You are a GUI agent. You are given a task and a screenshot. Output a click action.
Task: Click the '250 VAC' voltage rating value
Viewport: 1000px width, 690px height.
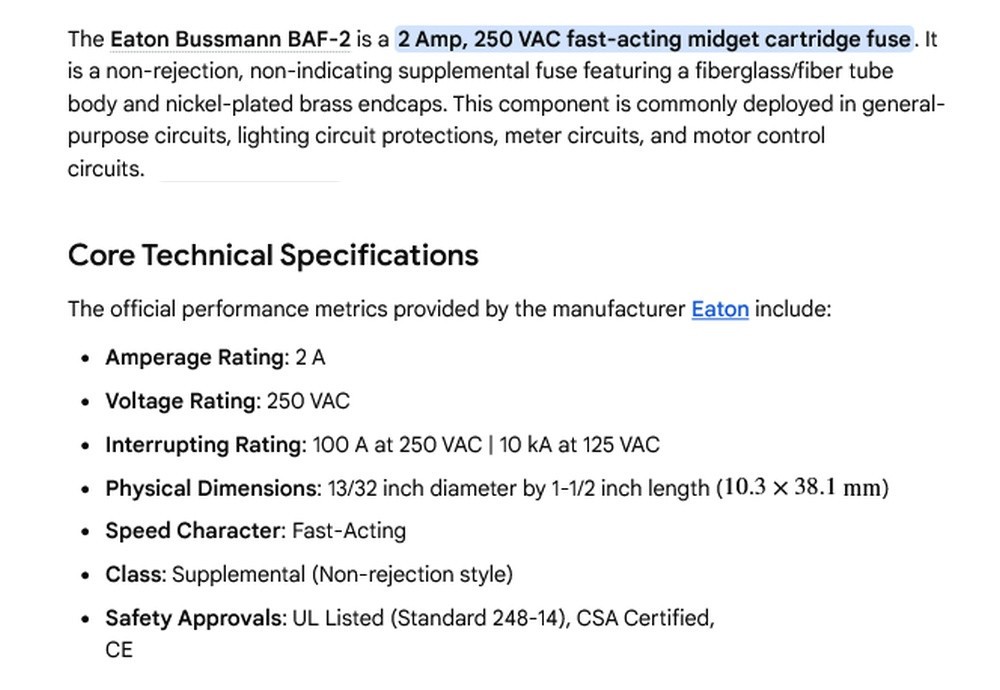pyautogui.click(x=308, y=401)
